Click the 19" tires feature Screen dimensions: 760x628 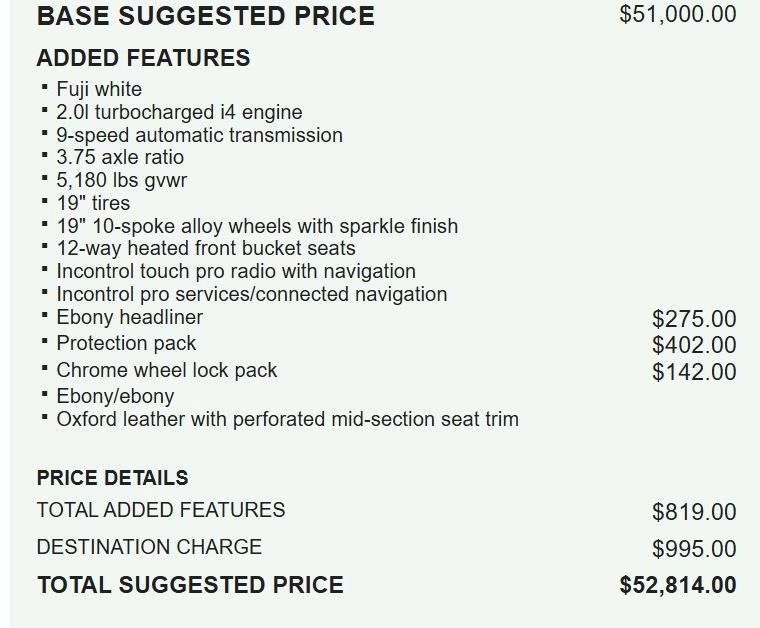(93, 203)
